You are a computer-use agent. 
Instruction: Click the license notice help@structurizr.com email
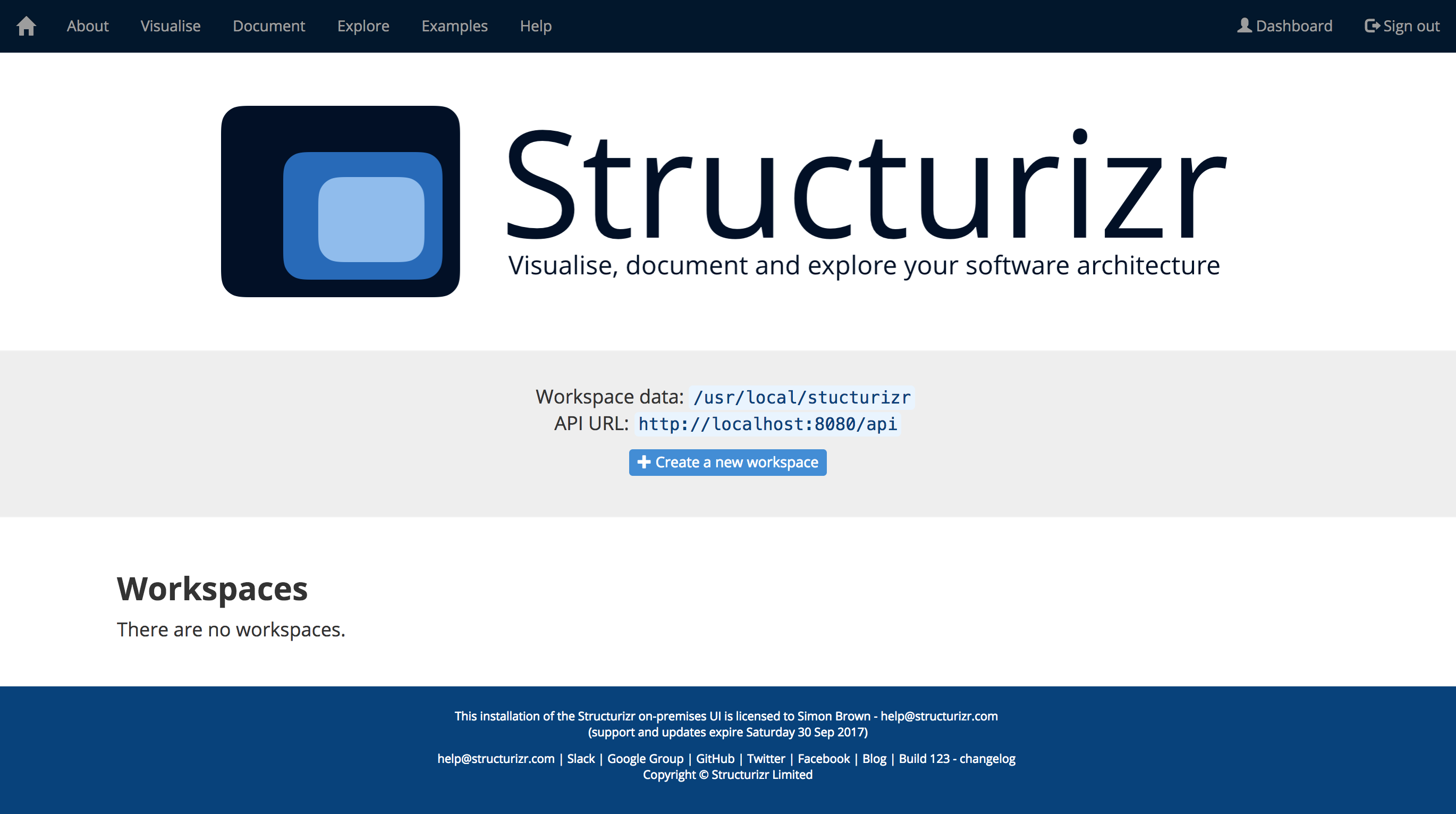pyautogui.click(x=939, y=716)
